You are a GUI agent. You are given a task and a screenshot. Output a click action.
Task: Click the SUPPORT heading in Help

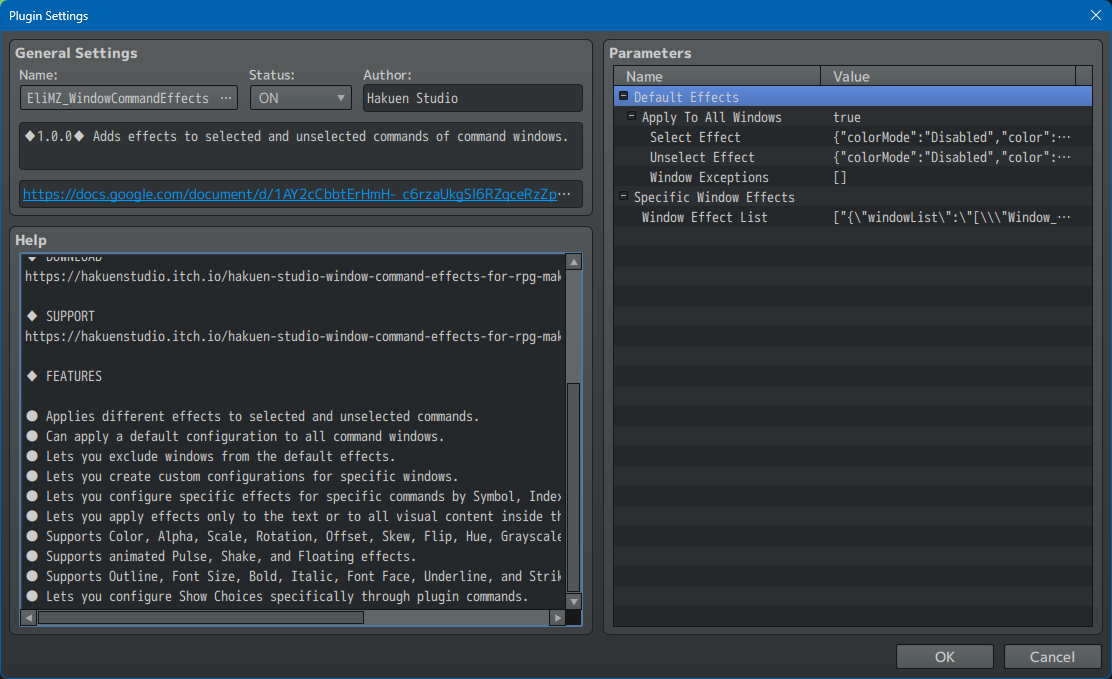tap(70, 316)
